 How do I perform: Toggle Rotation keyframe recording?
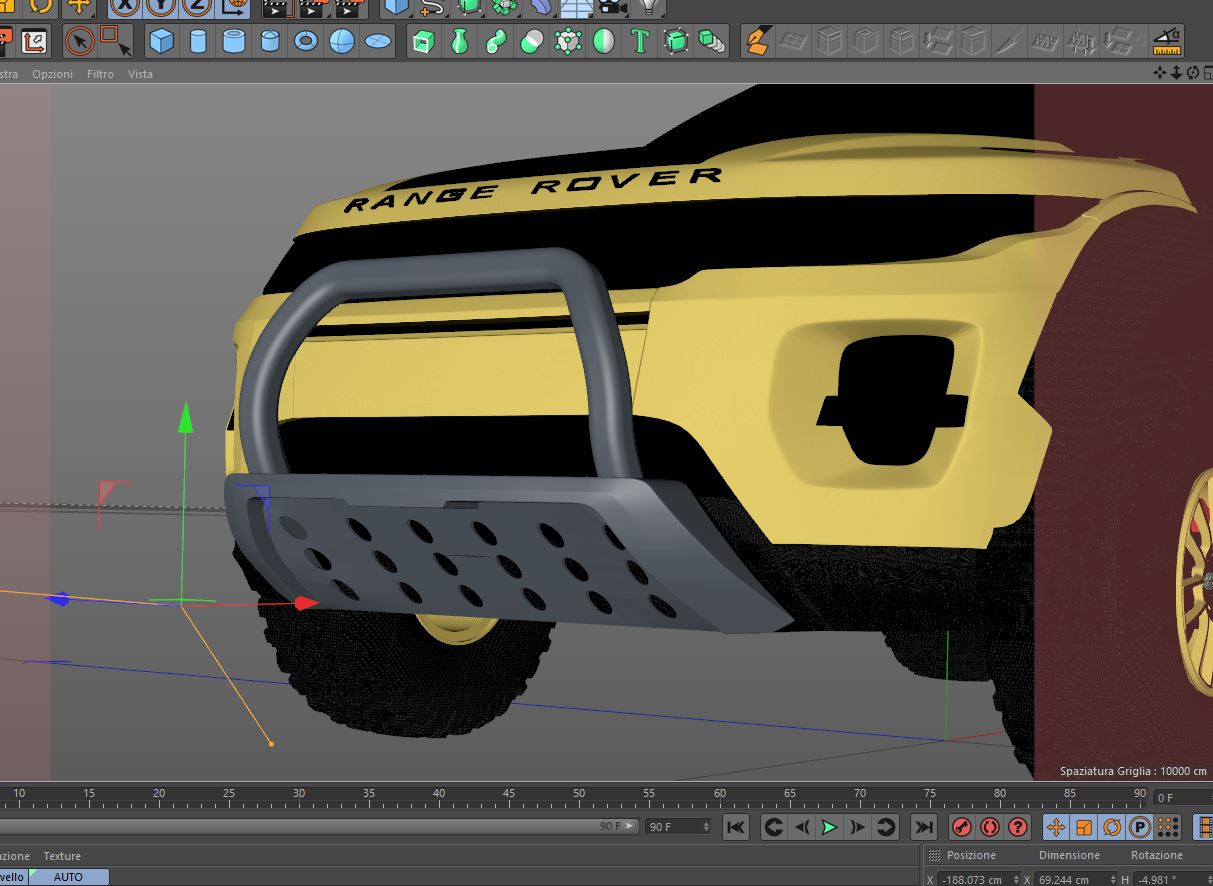click(1112, 827)
